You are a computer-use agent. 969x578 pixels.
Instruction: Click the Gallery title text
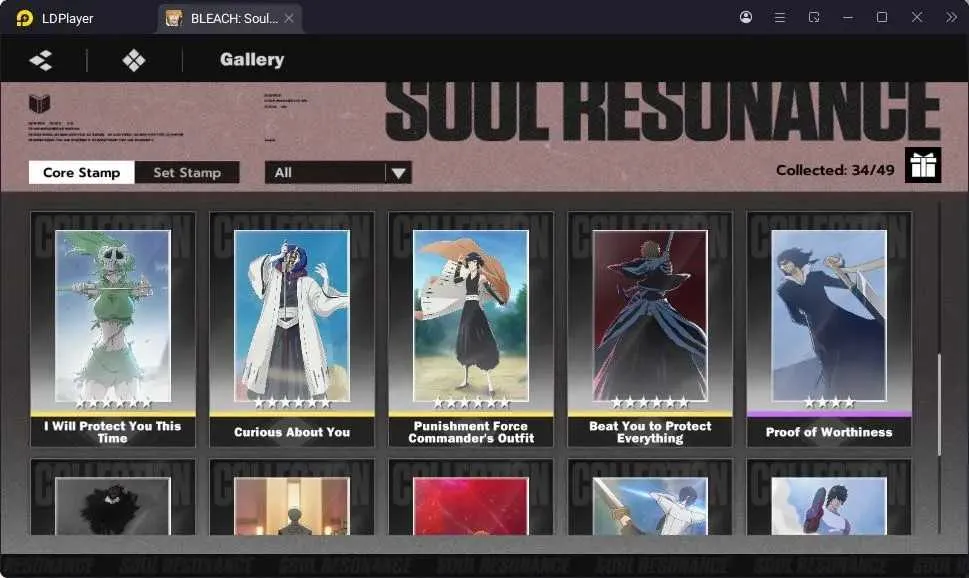tap(252, 59)
